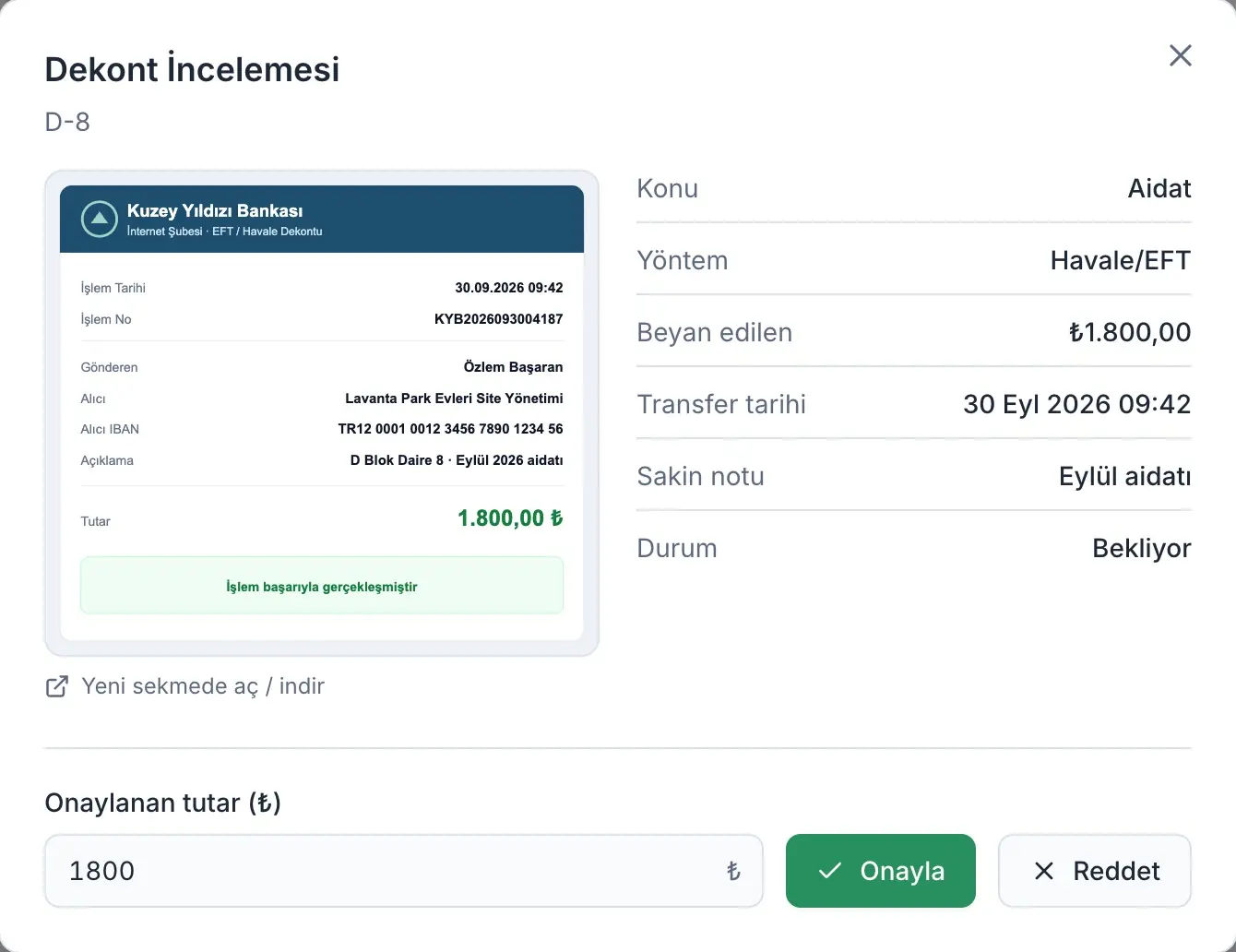Select the IBAN TR12 0001 0012 3456 7890 1234 56
Viewport: 1236px width, 952px height.
(450, 429)
